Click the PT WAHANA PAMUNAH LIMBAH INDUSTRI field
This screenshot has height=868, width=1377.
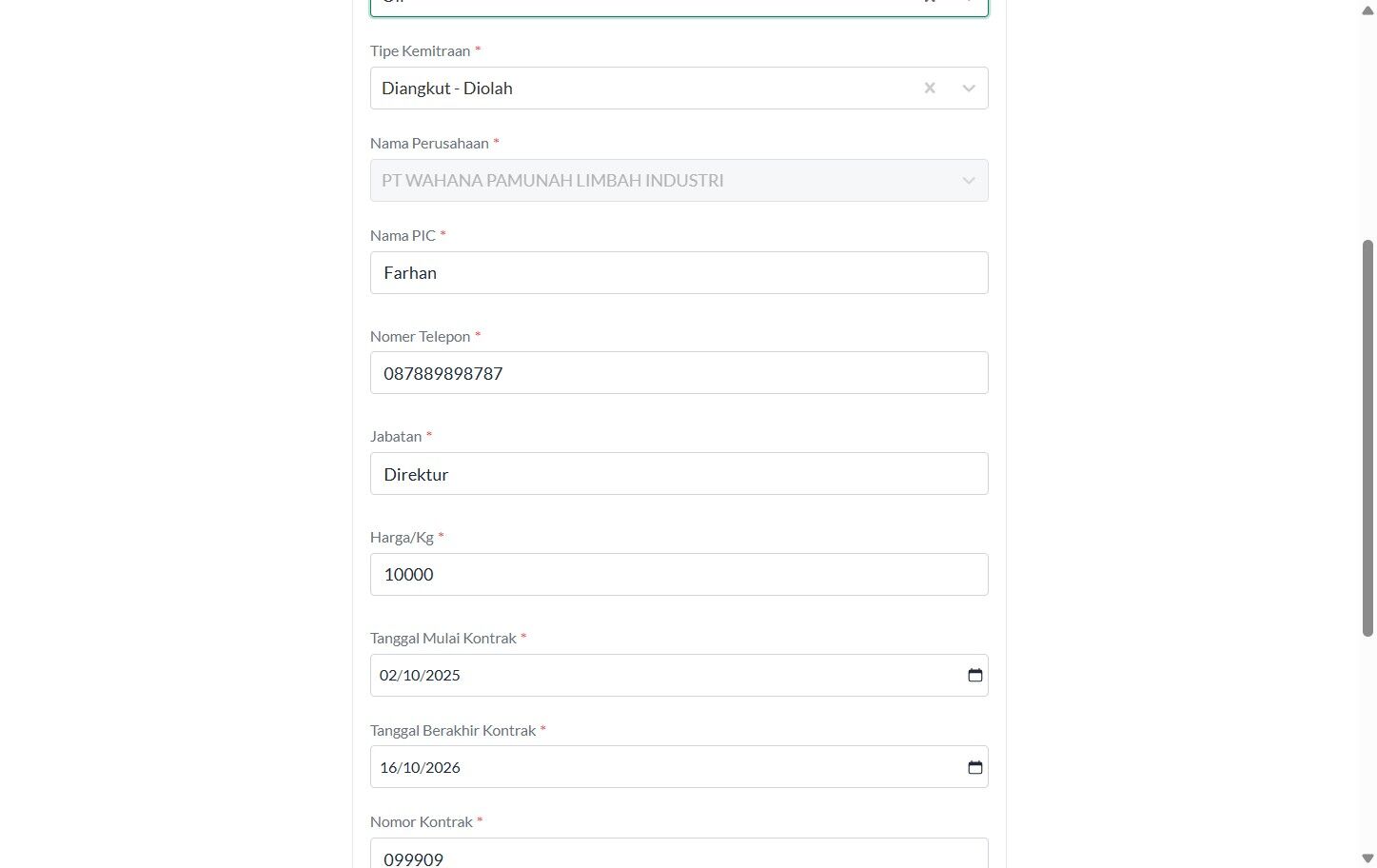click(x=679, y=180)
